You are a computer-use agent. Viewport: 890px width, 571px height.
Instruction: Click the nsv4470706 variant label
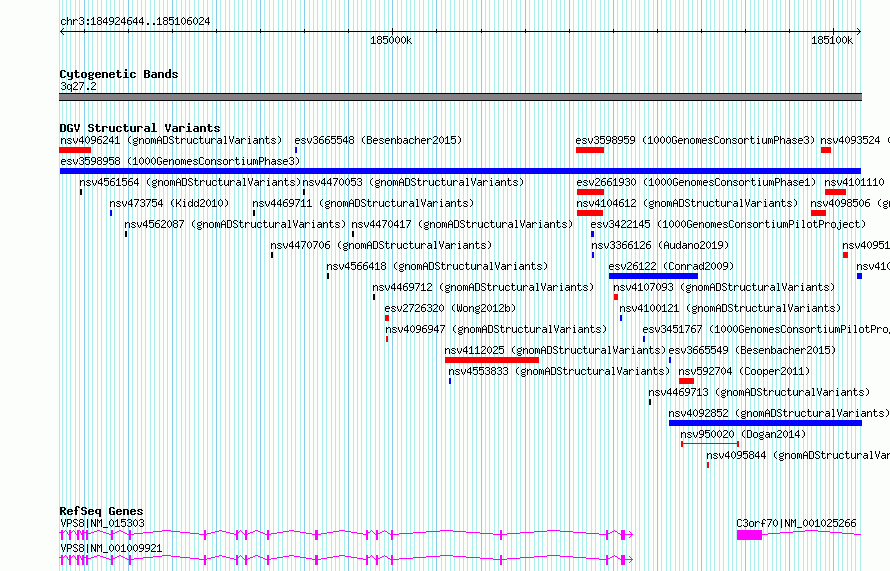coord(381,245)
